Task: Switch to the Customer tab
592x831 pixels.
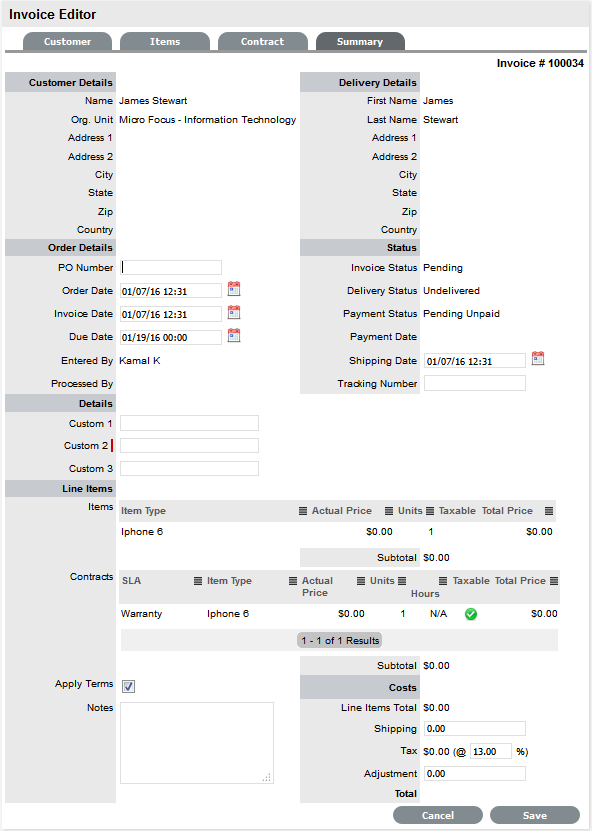Action: [67, 42]
